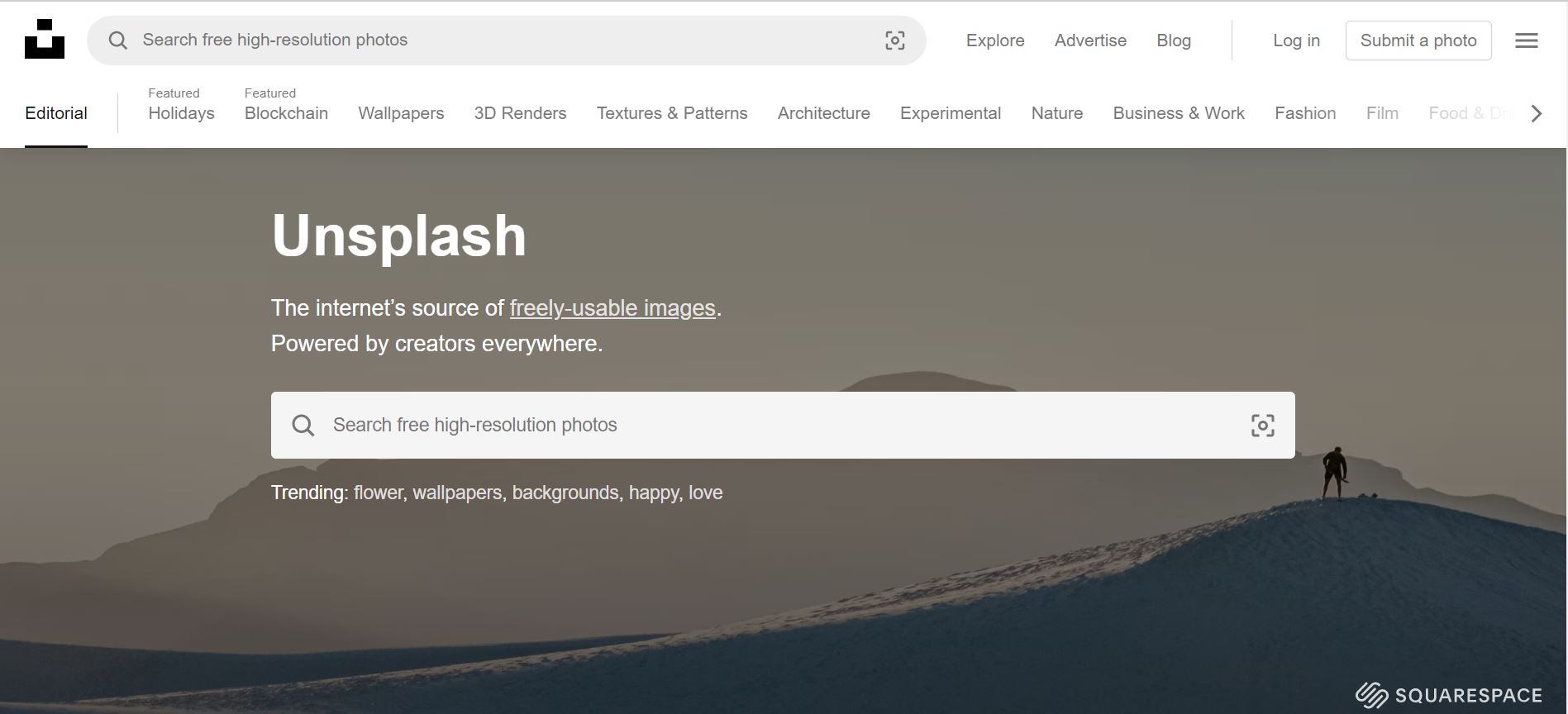Open the hamburger menu icon

[x=1526, y=40]
